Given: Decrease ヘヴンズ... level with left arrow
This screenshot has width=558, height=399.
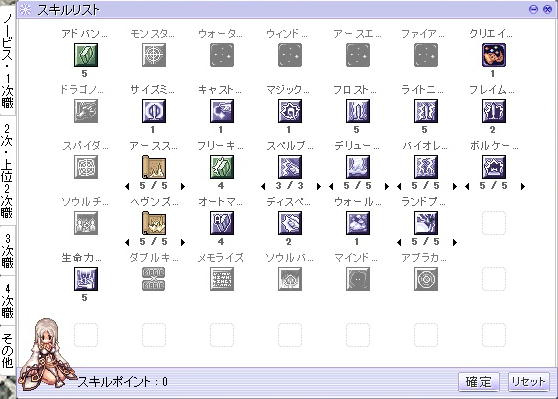Looking at the screenshot, I should pyautogui.click(x=127, y=242).
